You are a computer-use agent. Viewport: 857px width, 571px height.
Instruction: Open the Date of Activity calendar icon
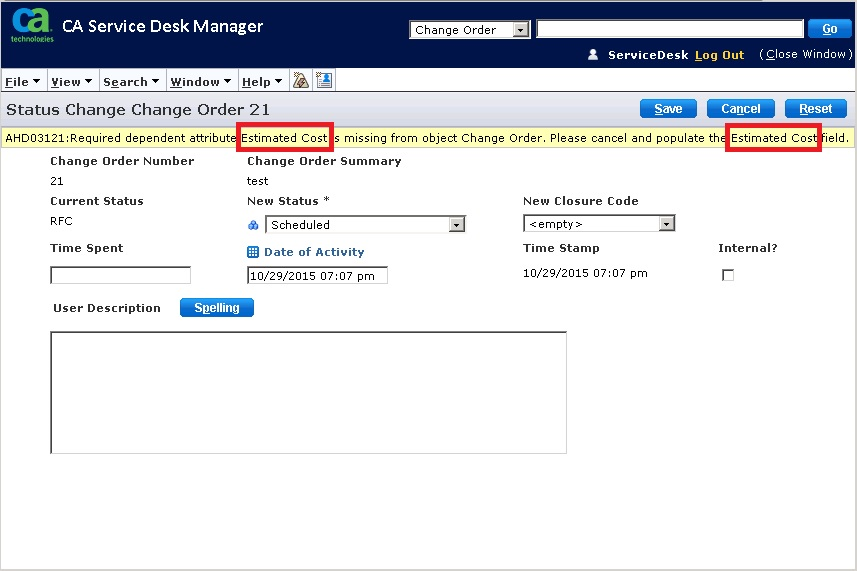point(253,253)
